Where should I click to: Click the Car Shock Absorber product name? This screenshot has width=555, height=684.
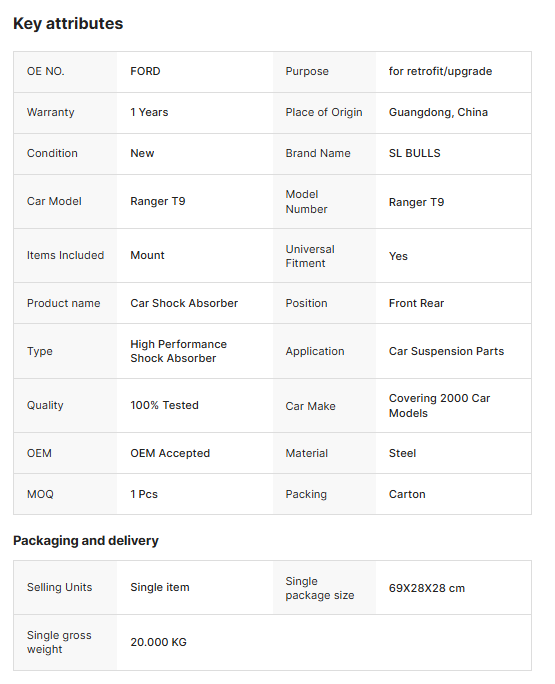tap(184, 303)
